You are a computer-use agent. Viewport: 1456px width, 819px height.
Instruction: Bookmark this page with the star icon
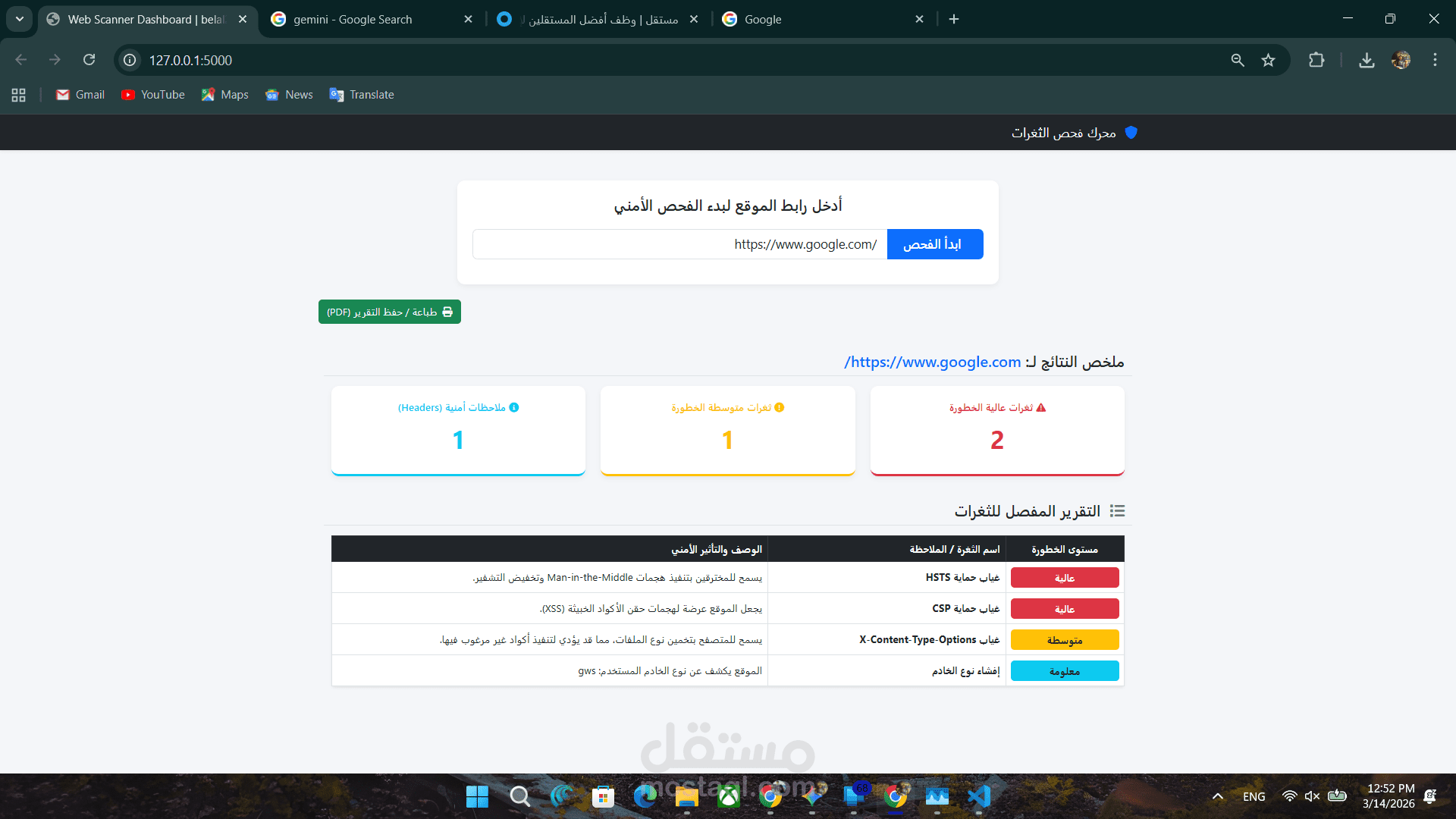(1268, 60)
